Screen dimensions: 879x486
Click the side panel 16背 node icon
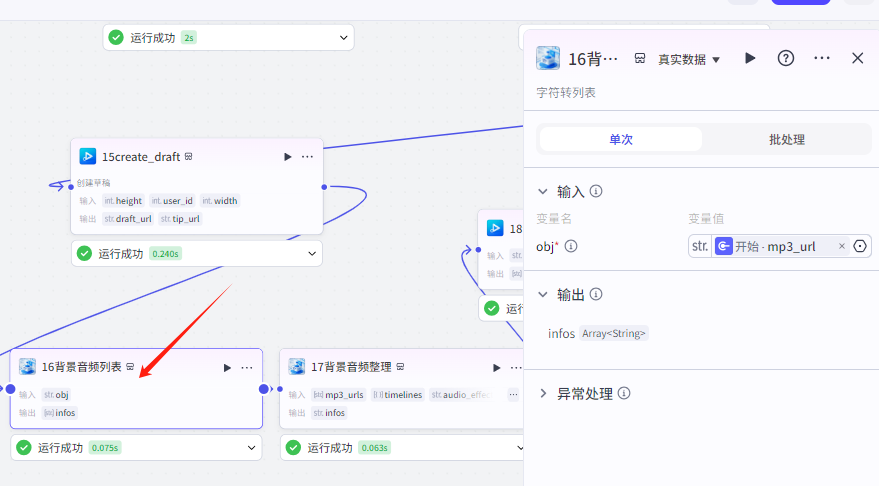pyautogui.click(x=548, y=58)
